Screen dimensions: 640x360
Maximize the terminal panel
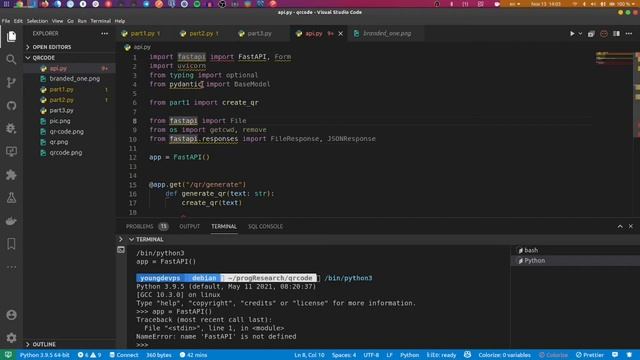620,227
